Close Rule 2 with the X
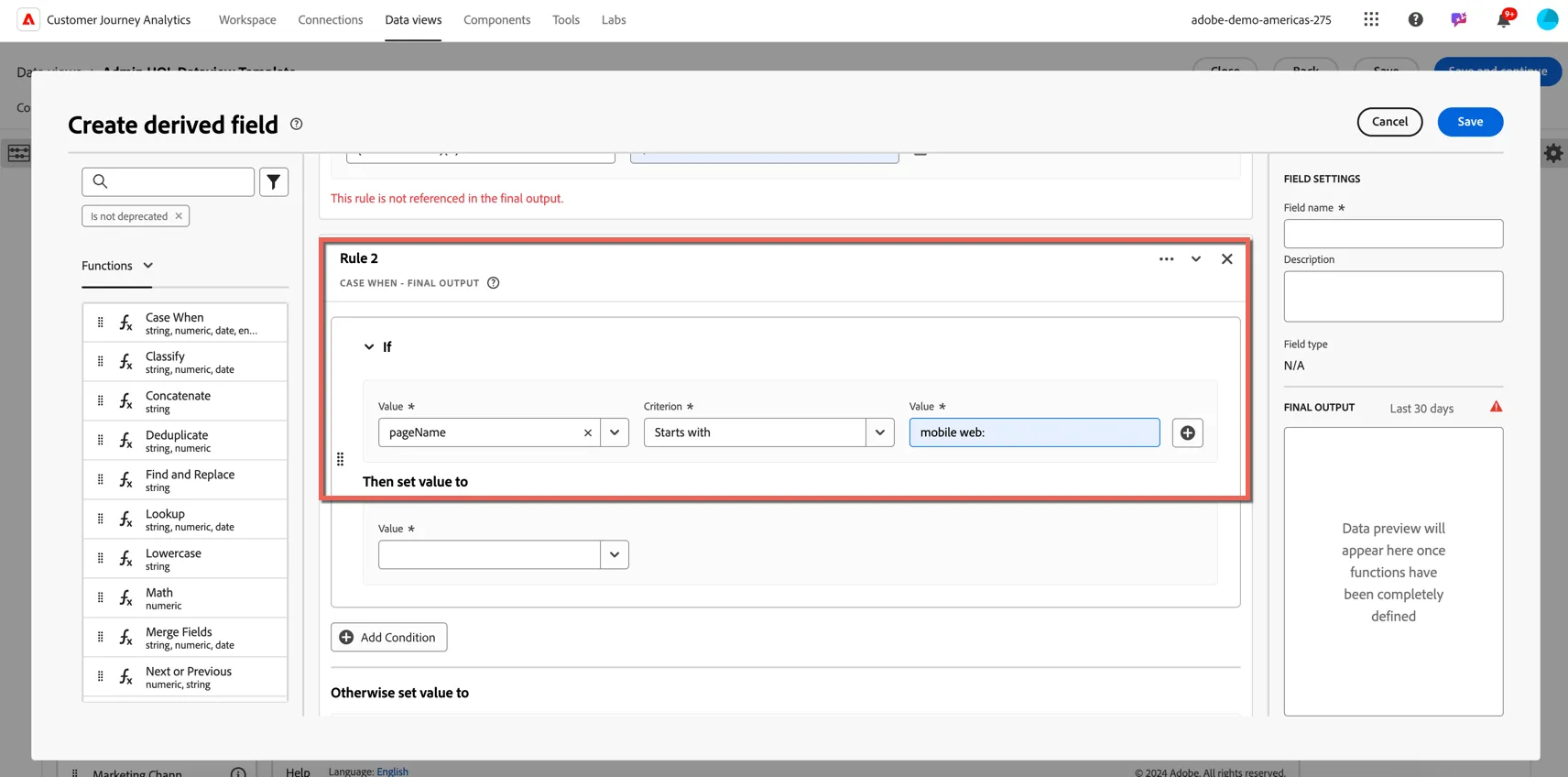This screenshot has width=1568, height=777. (1227, 259)
